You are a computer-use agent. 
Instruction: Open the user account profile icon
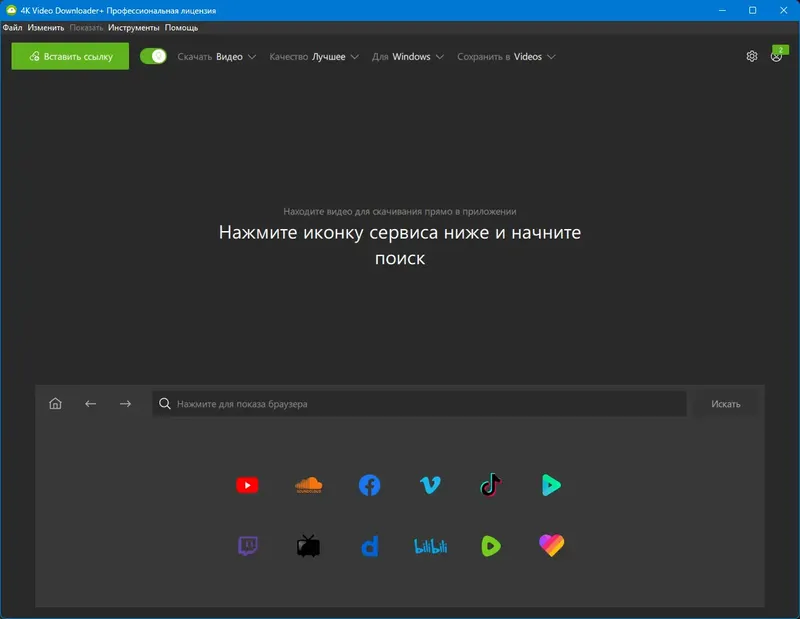(777, 58)
